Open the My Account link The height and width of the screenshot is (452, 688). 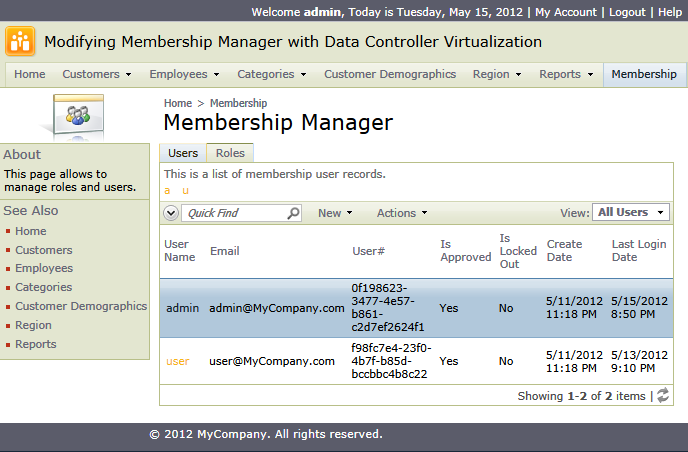567,12
